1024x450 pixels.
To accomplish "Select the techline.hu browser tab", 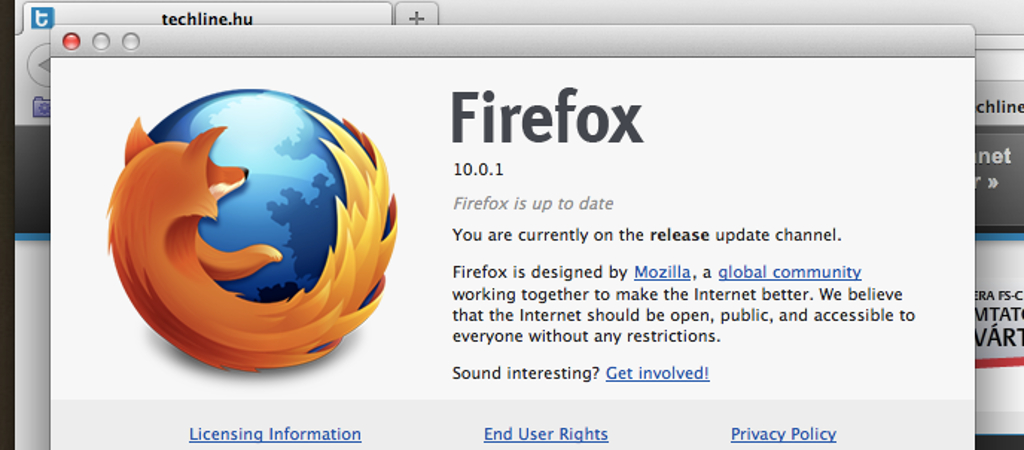I will 208,14.
